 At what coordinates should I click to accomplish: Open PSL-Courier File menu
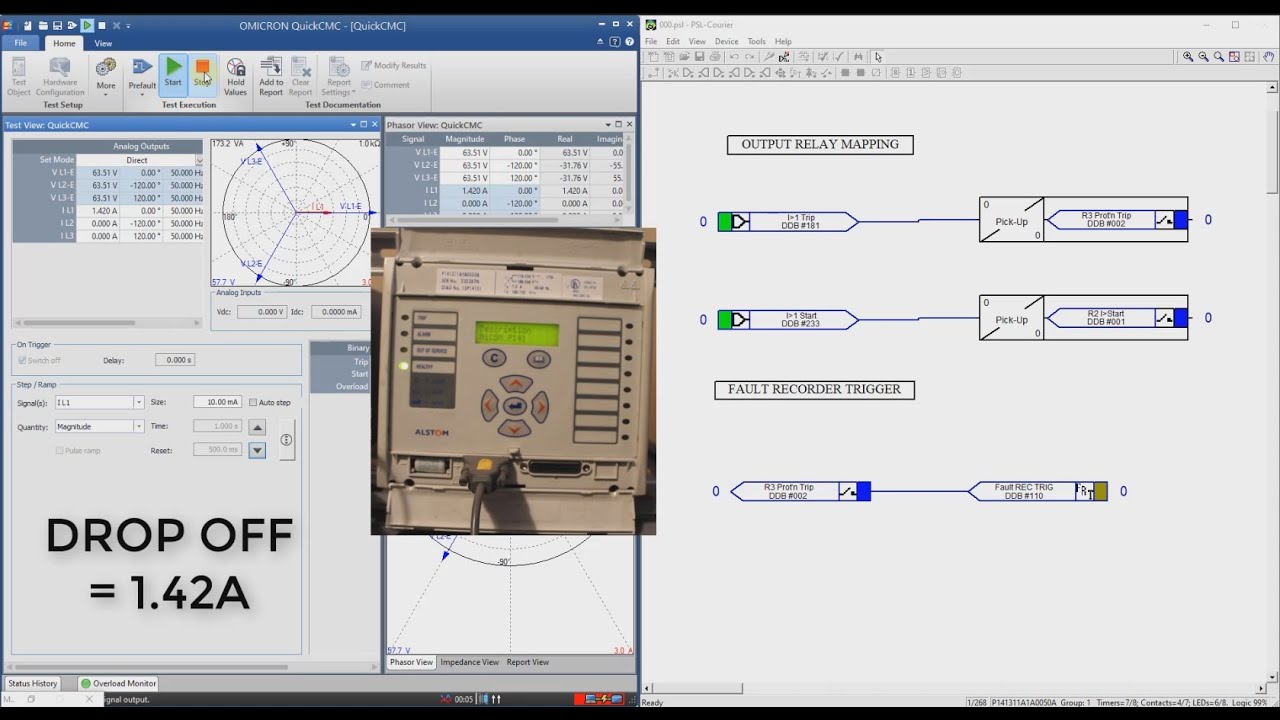coord(651,42)
